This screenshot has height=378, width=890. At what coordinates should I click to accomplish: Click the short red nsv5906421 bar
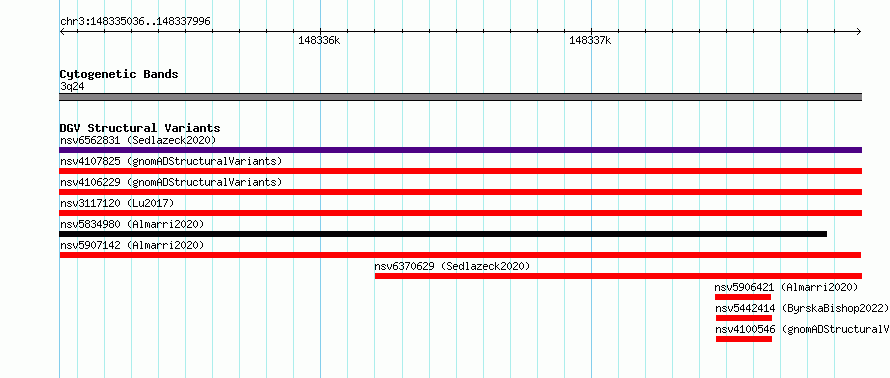click(x=743, y=297)
